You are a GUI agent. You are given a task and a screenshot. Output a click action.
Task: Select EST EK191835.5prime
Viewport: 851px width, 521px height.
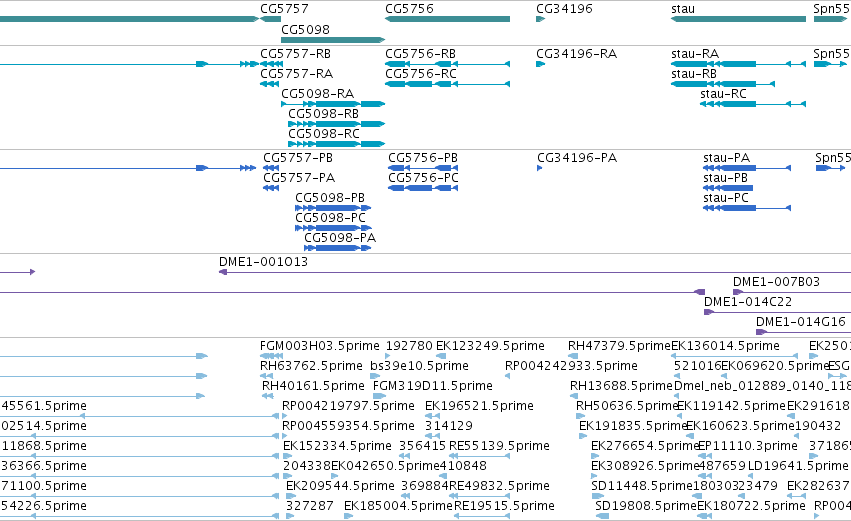click(633, 427)
